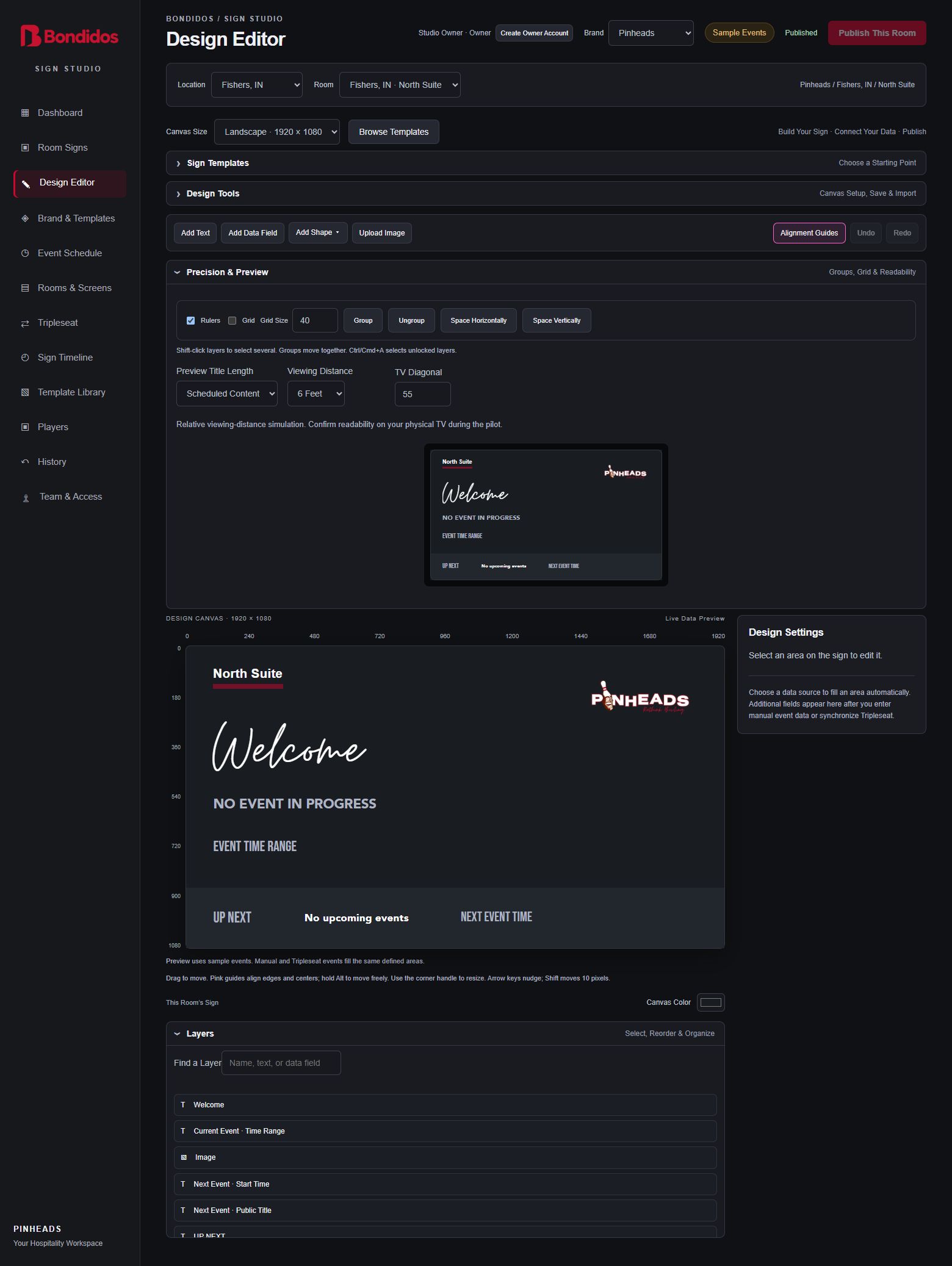Click Add Text button
The height and width of the screenshot is (1266, 952).
pos(195,233)
